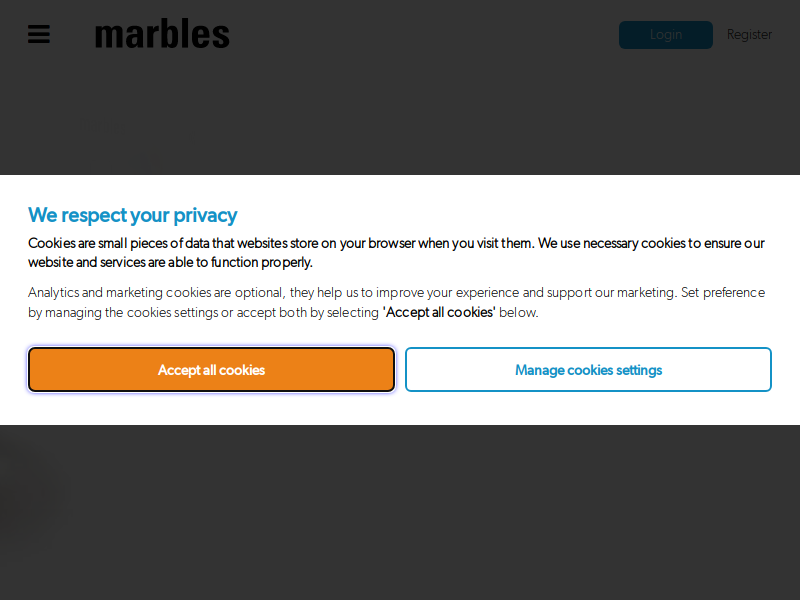This screenshot has width=800, height=600.
Task: Open Manage cookies settings
Action: 588,369
